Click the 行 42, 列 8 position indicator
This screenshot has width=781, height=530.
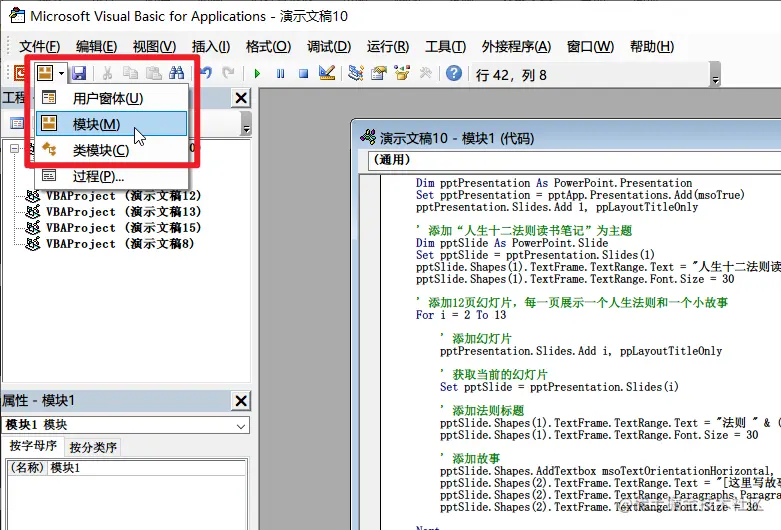(x=511, y=75)
